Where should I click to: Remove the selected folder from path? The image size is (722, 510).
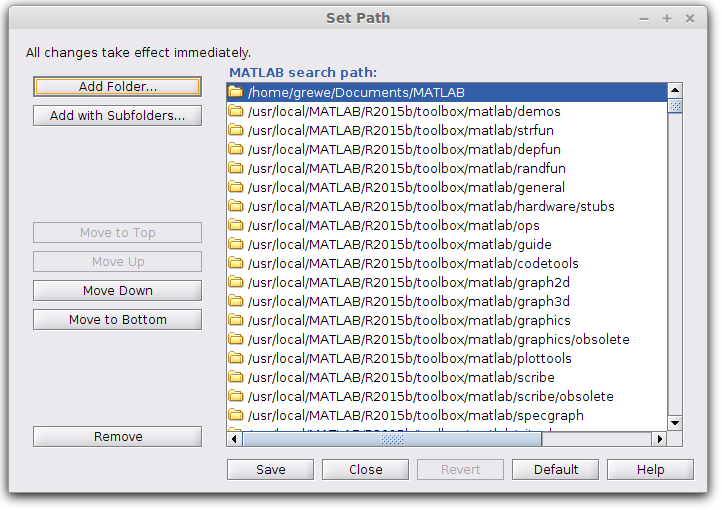[x=117, y=437]
